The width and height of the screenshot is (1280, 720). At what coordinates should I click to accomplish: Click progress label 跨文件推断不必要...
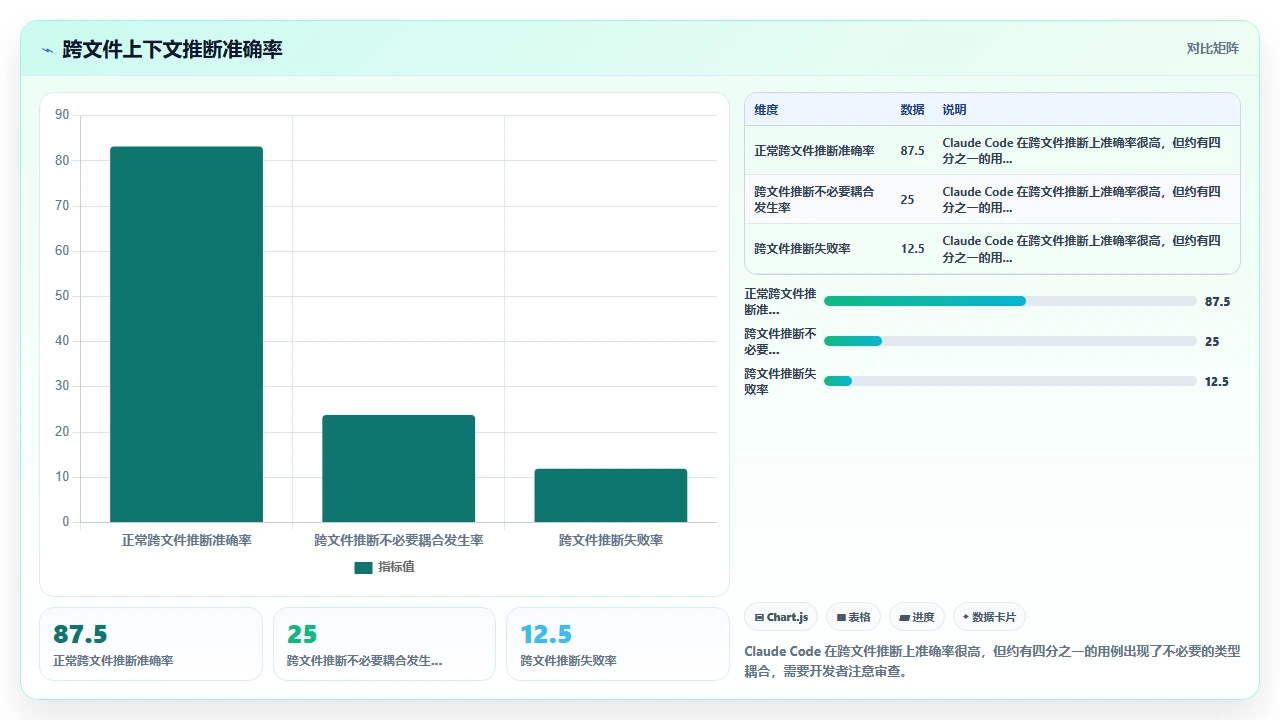(x=780, y=341)
